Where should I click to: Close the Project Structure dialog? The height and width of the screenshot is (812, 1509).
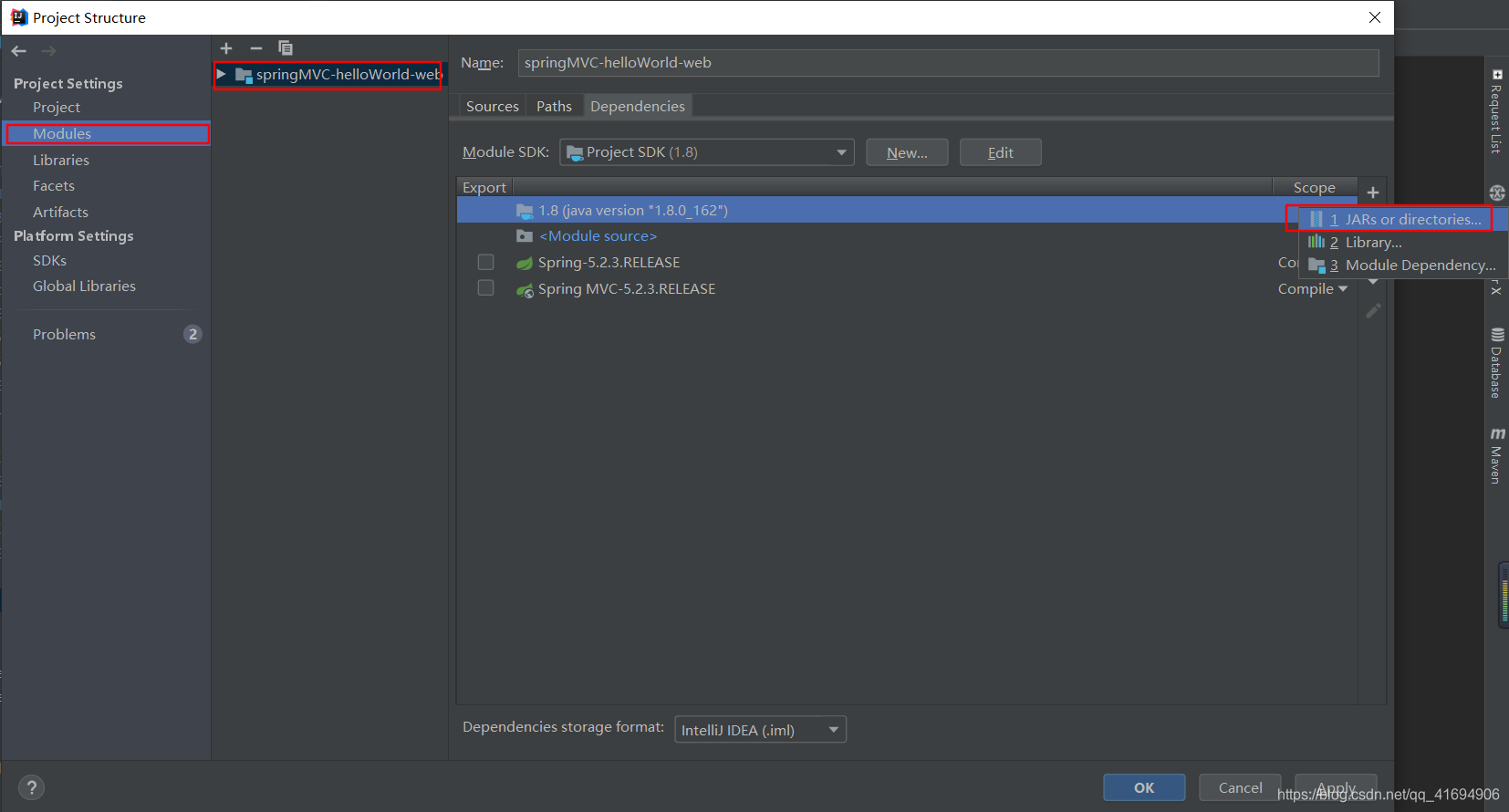(1375, 17)
